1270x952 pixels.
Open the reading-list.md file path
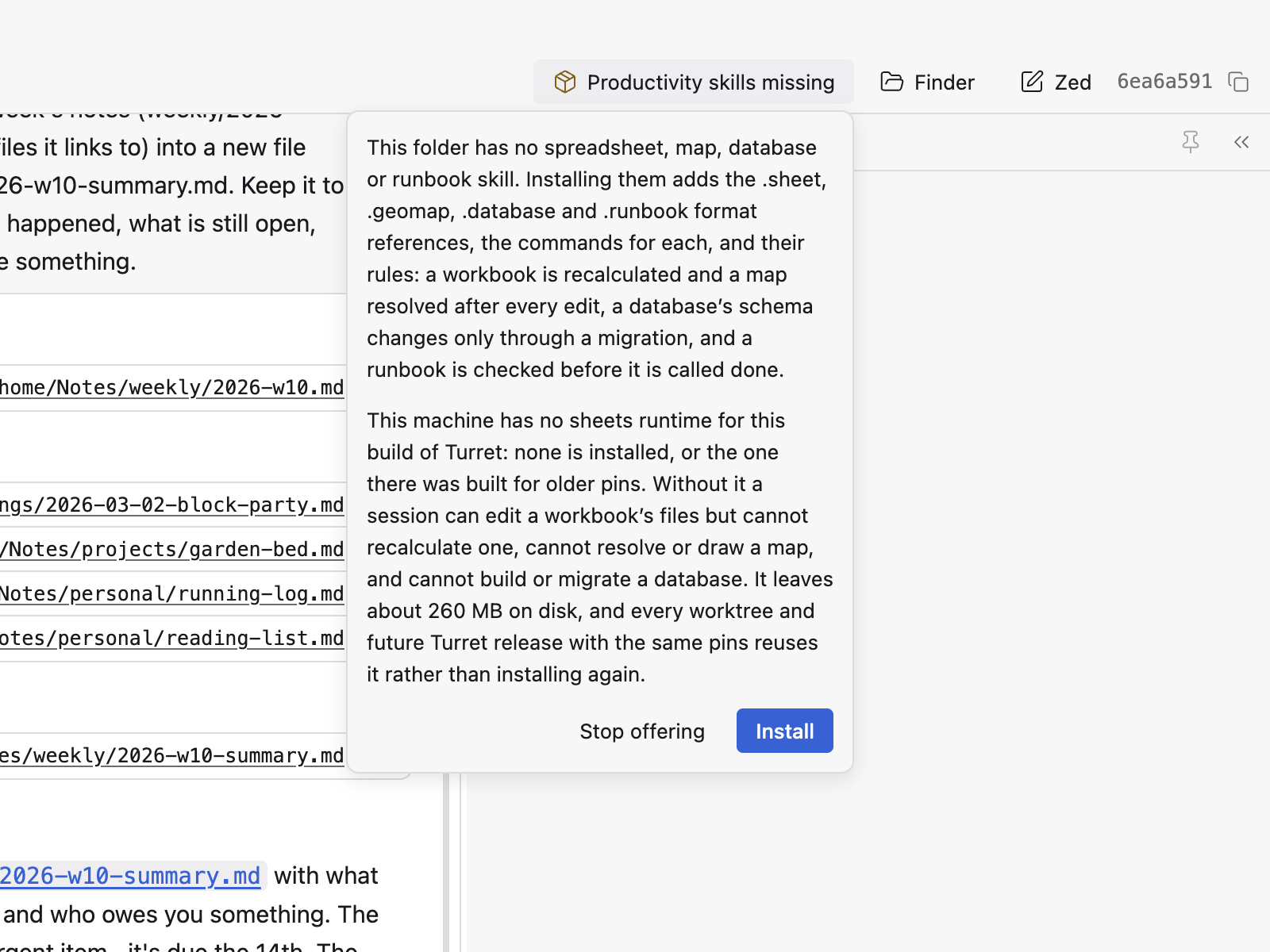(x=172, y=638)
